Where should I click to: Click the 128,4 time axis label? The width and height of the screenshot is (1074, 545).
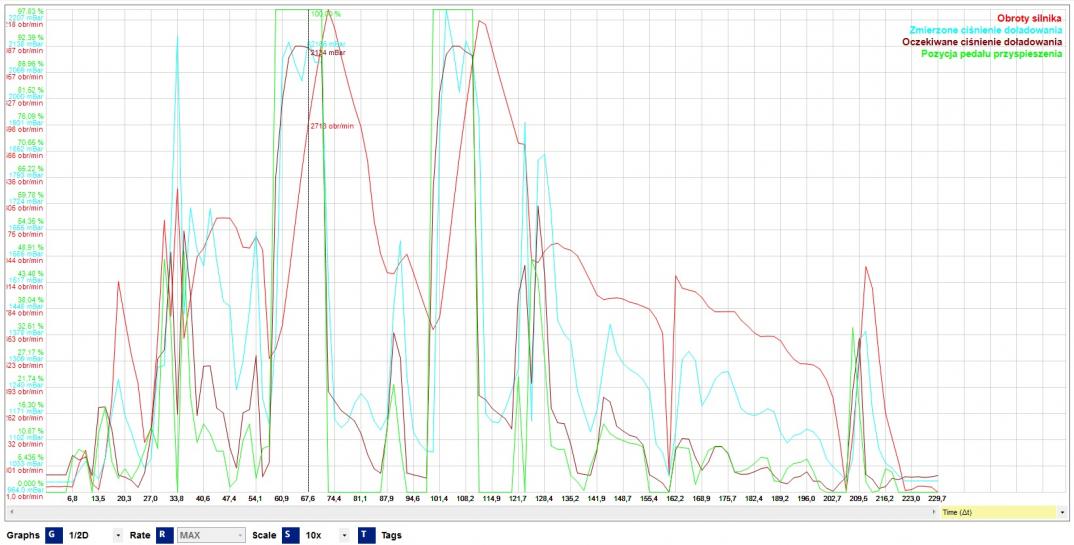click(x=544, y=498)
